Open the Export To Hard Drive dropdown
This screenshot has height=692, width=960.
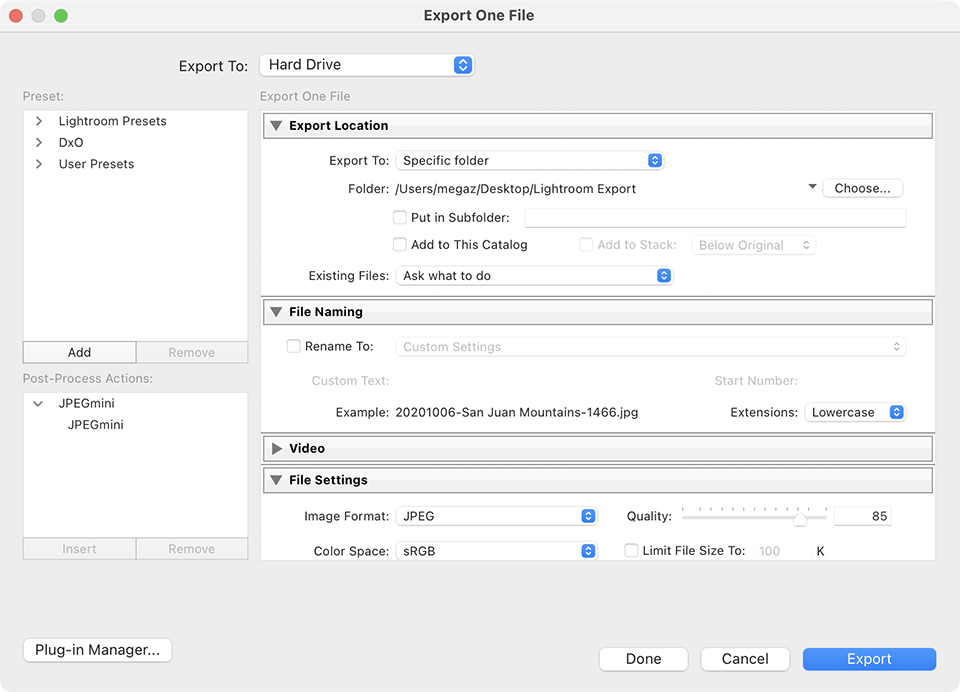[x=366, y=65]
